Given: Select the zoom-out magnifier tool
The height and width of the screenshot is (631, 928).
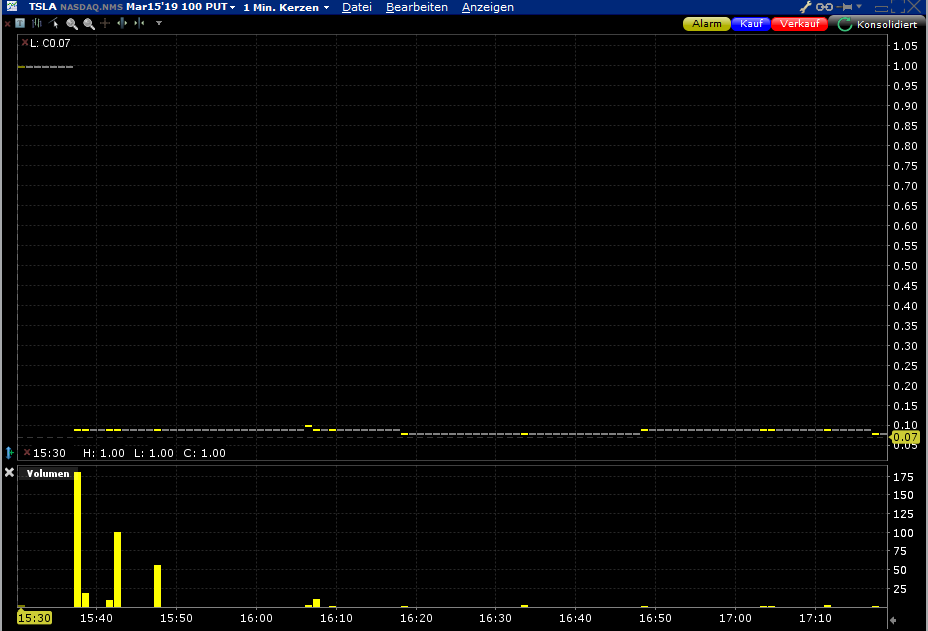Looking at the screenshot, I should click(x=89, y=23).
